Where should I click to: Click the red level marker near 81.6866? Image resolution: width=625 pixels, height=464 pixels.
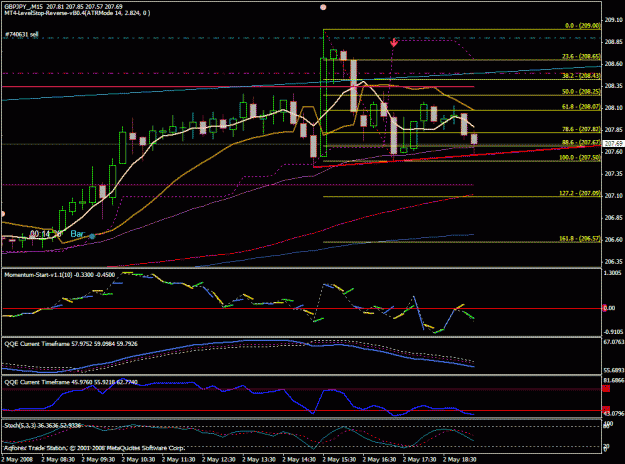[606, 389]
